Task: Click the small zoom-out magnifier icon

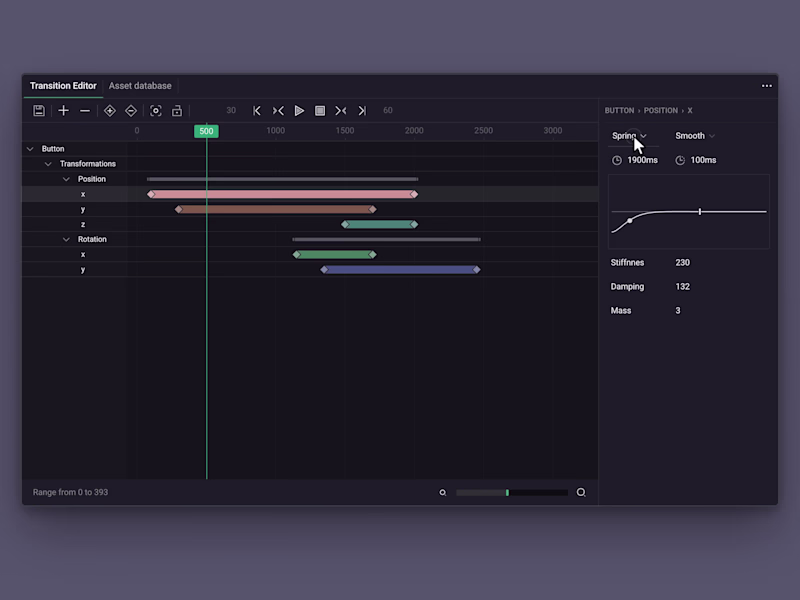Action: 443,492
